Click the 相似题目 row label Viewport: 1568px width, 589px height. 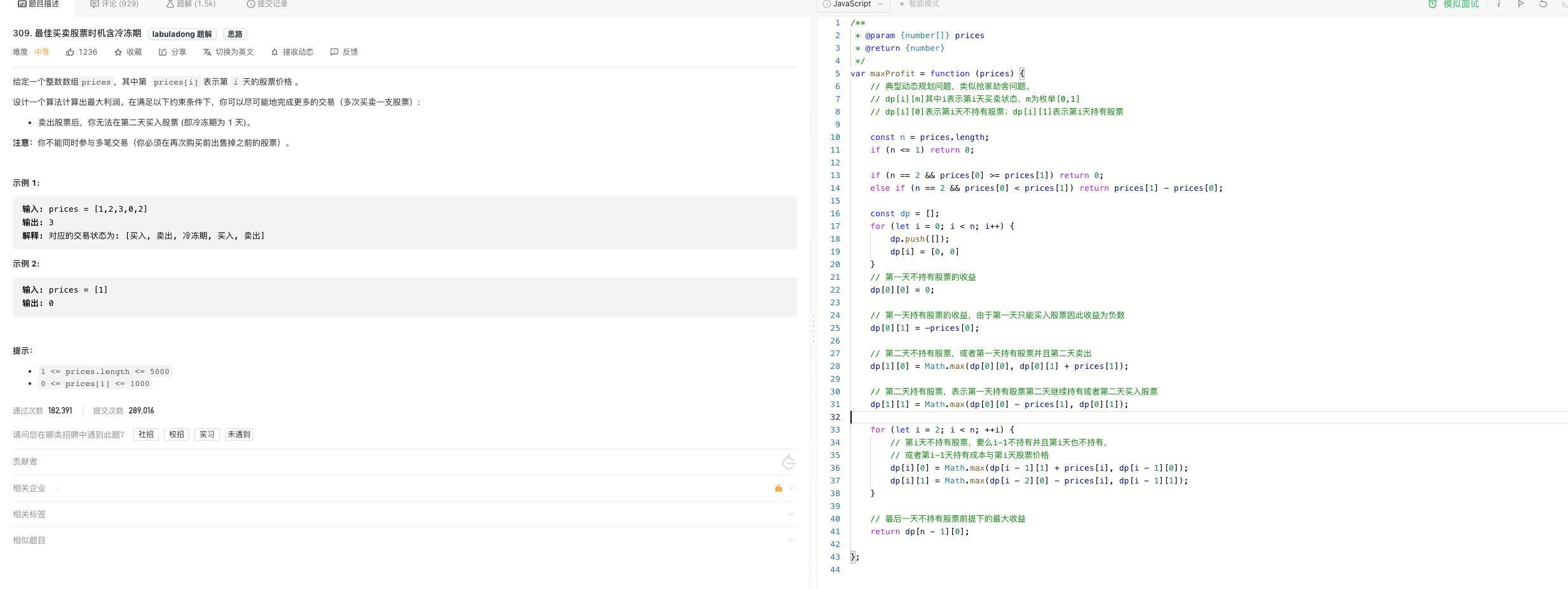coord(29,540)
